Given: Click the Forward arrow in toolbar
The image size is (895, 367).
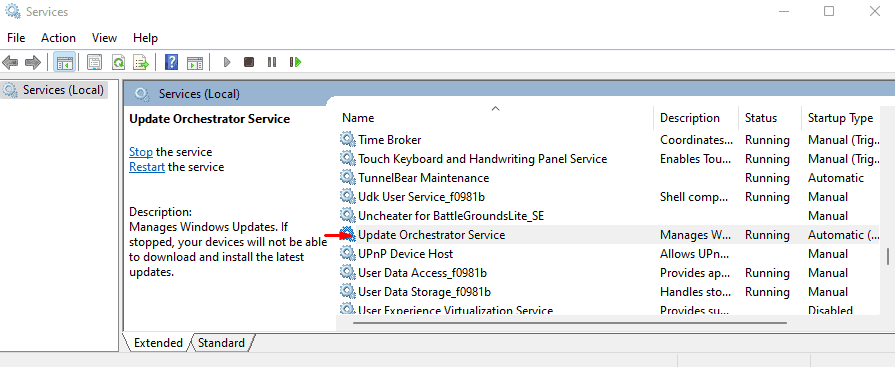Looking at the screenshot, I should (x=33, y=62).
